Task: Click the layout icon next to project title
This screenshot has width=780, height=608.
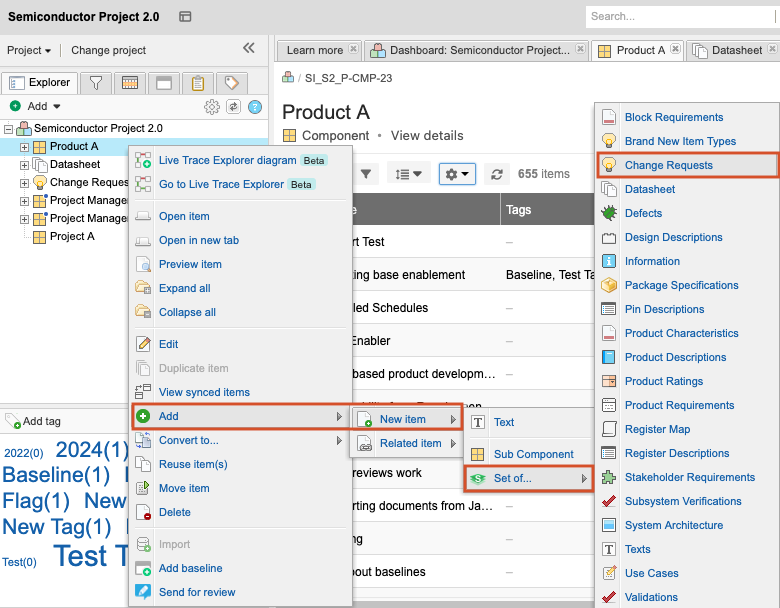Action: [185, 17]
